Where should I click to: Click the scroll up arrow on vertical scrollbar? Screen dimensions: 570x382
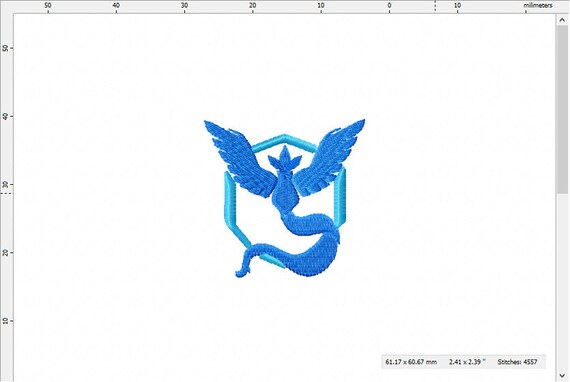pos(562,20)
